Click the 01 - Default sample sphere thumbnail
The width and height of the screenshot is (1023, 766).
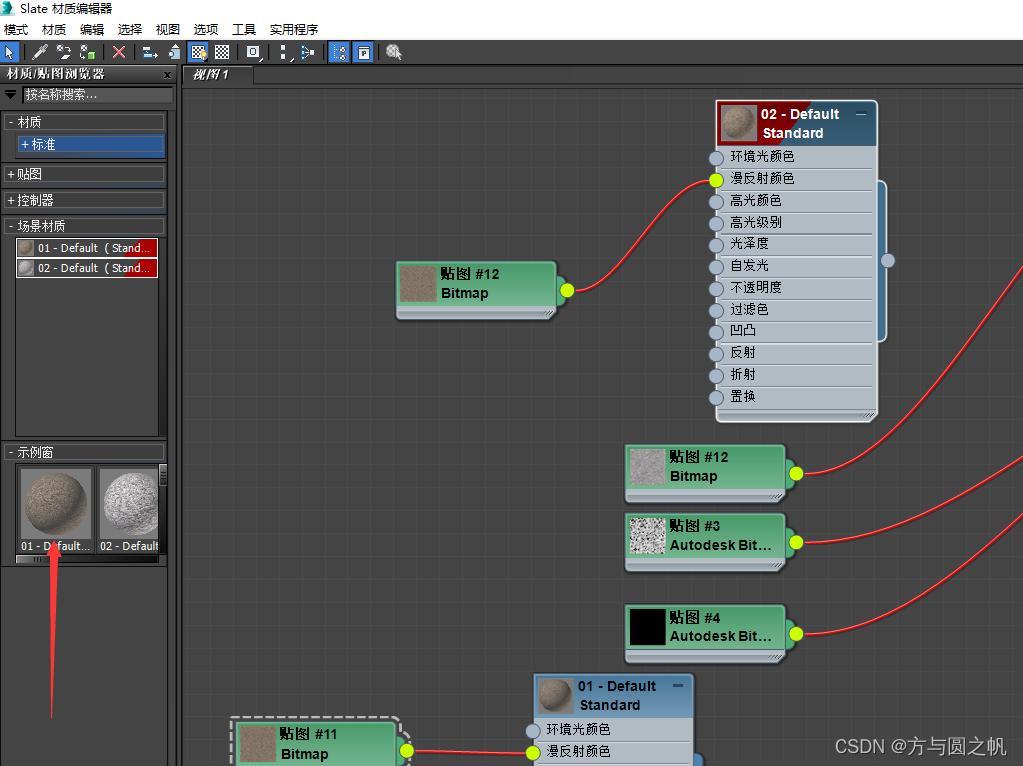(55, 505)
